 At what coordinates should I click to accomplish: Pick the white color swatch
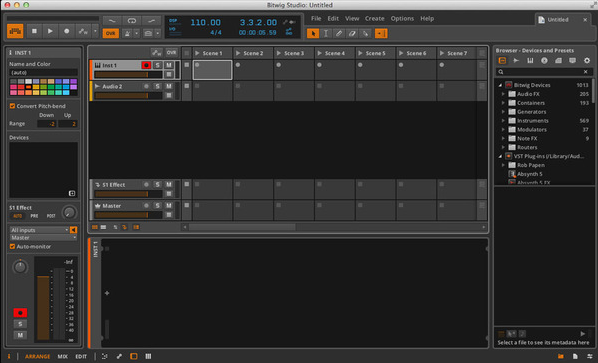[28, 81]
